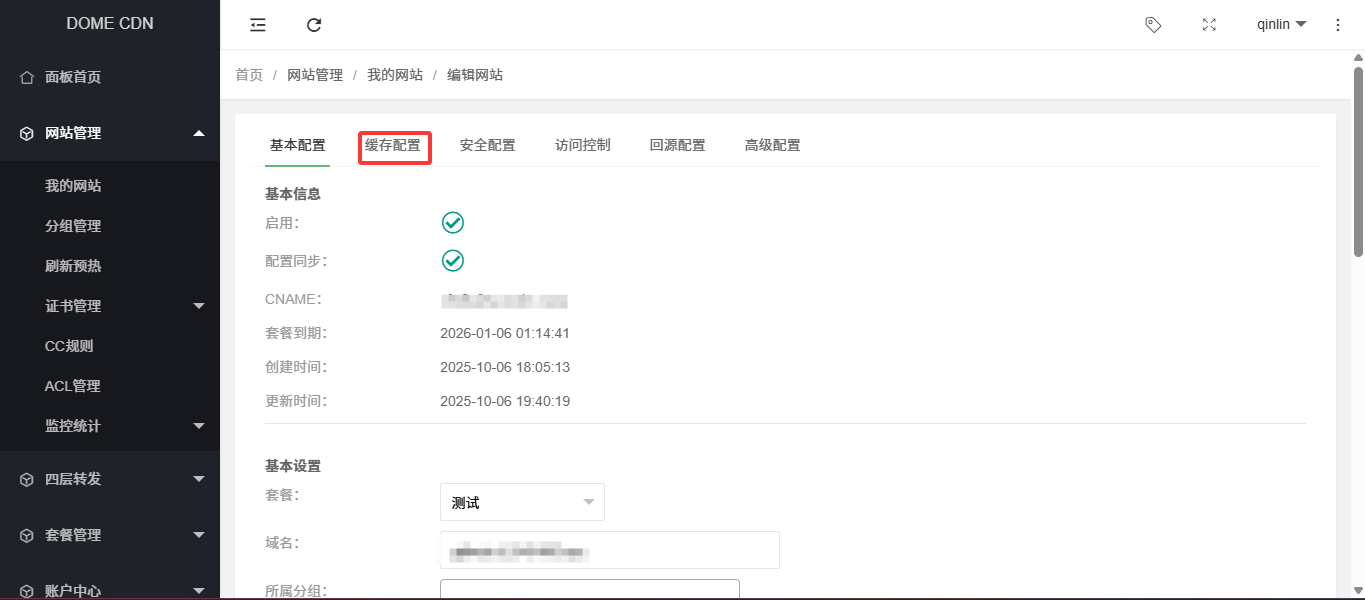
Task: Toggle the 启用 enabled checkmark
Action: (x=453, y=223)
